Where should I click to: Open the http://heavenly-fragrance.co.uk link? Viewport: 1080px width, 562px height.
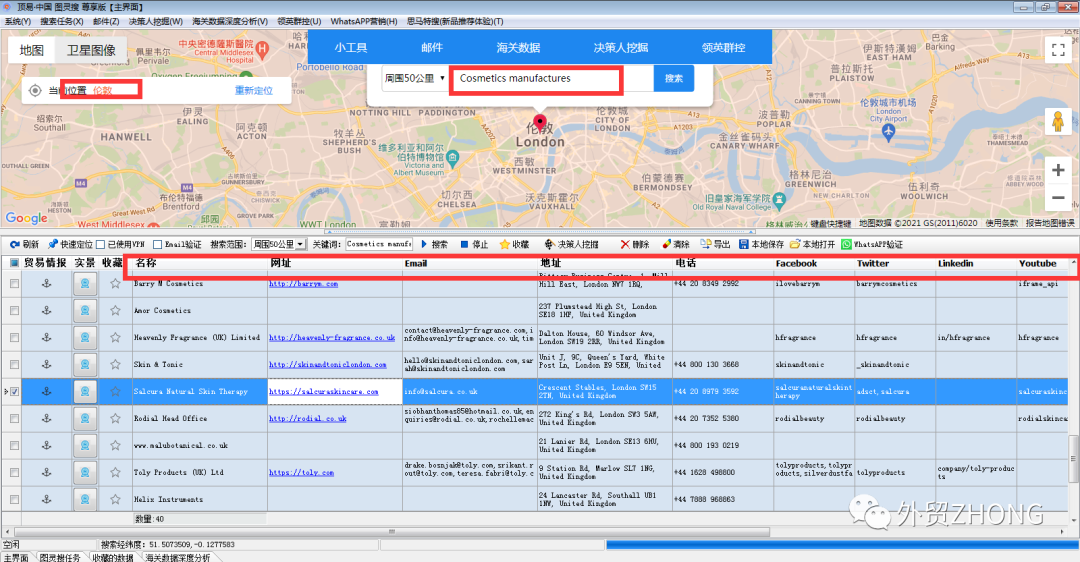pyautogui.click(x=332, y=337)
